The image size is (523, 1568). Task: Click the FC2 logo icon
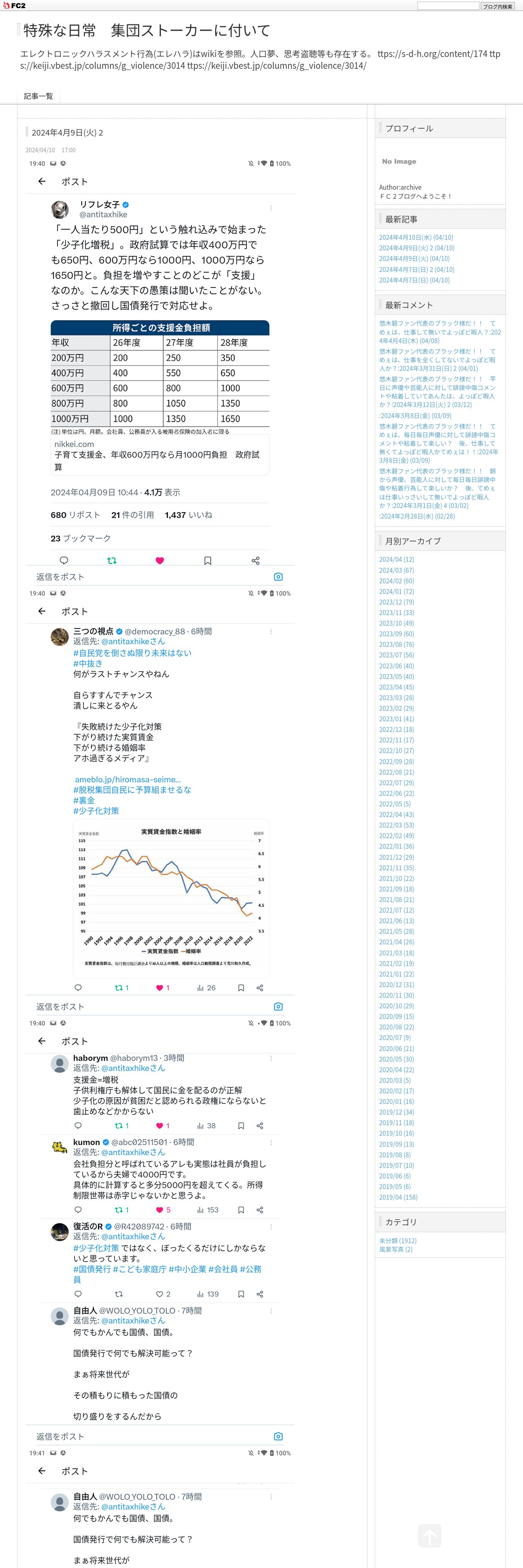click(x=15, y=5)
